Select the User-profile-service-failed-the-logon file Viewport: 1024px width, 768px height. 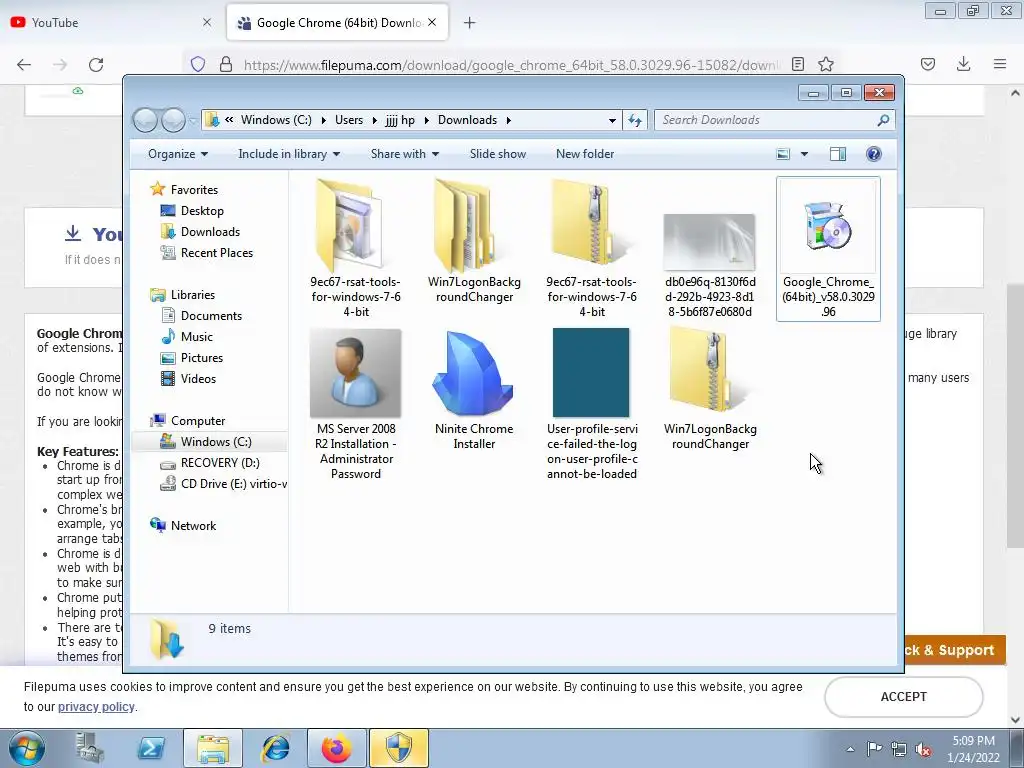[x=592, y=405]
